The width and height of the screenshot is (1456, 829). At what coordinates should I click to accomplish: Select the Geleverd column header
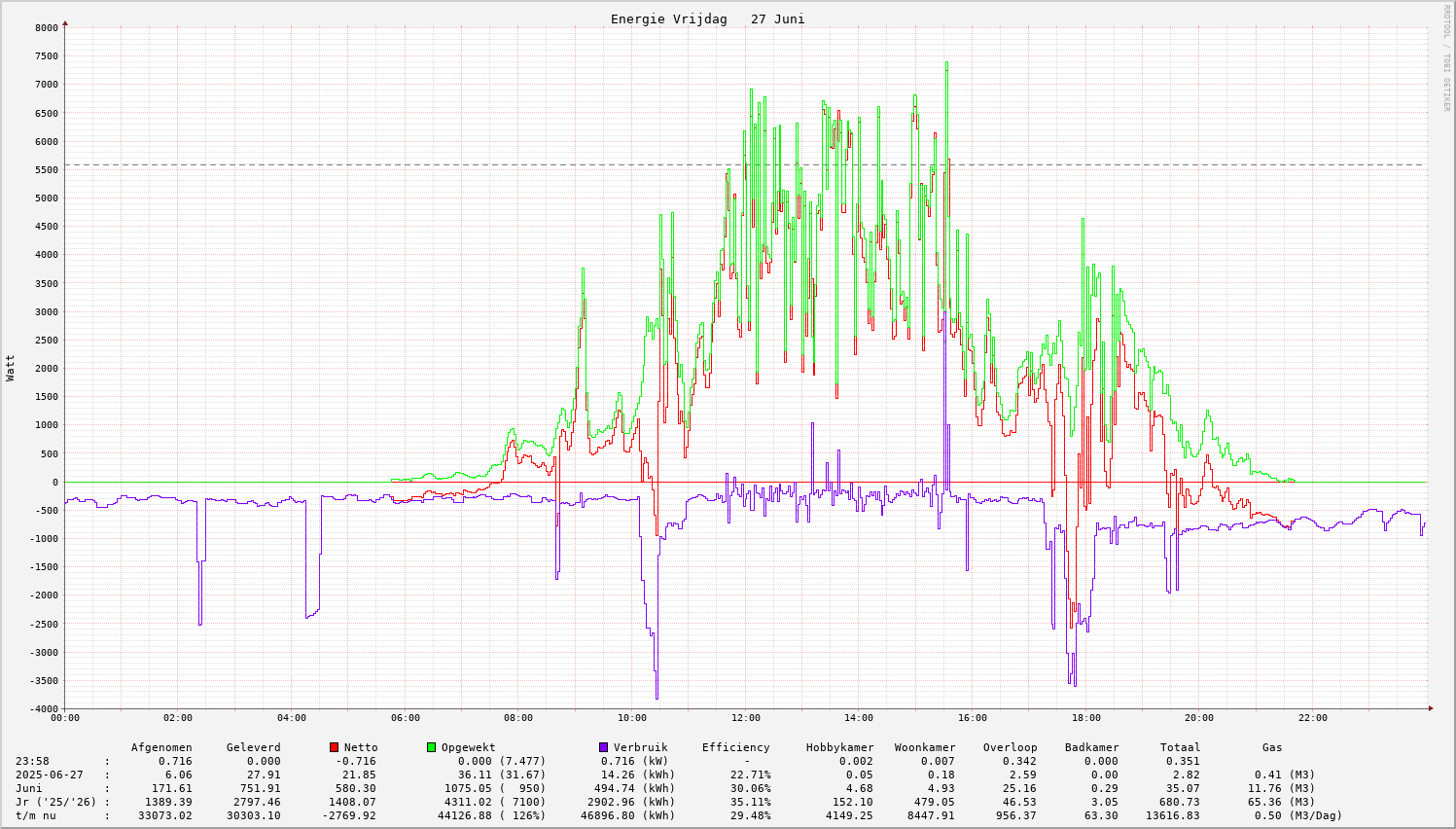(x=253, y=747)
